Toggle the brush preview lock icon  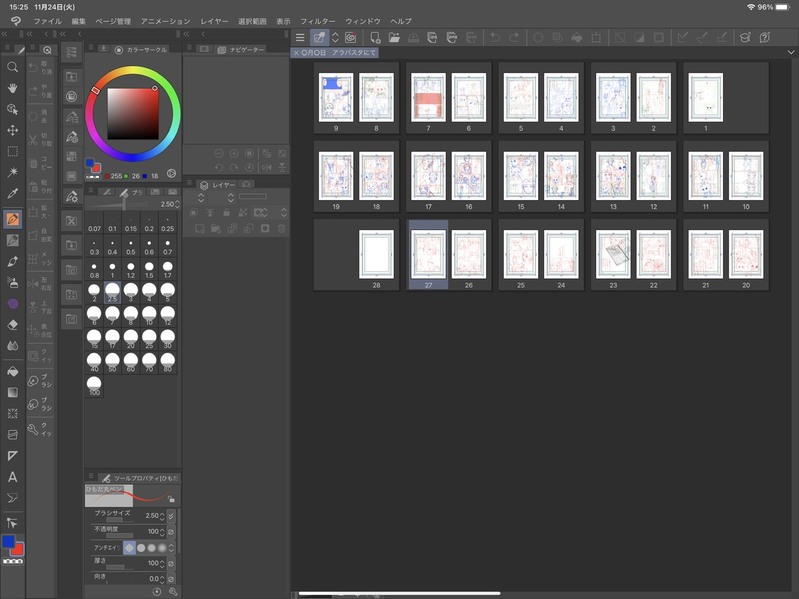pos(172,498)
